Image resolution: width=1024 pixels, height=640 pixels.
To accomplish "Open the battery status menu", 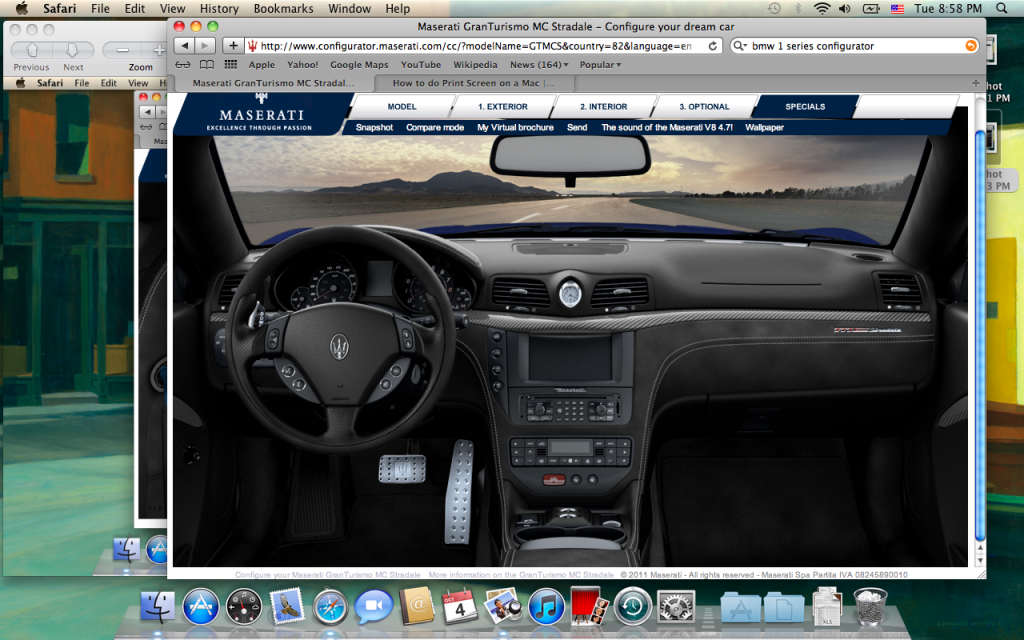I will [871, 8].
